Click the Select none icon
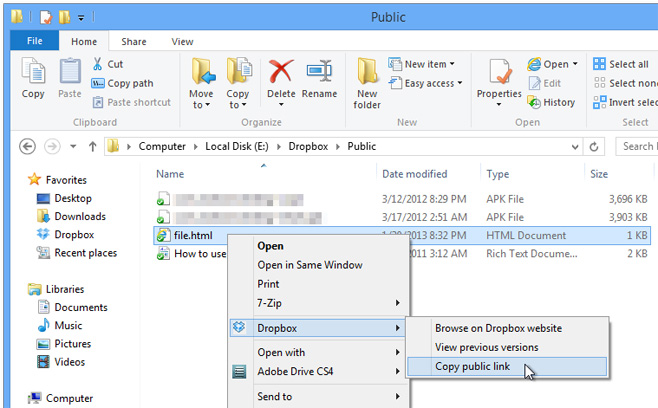658x408 pixels. tap(599, 83)
